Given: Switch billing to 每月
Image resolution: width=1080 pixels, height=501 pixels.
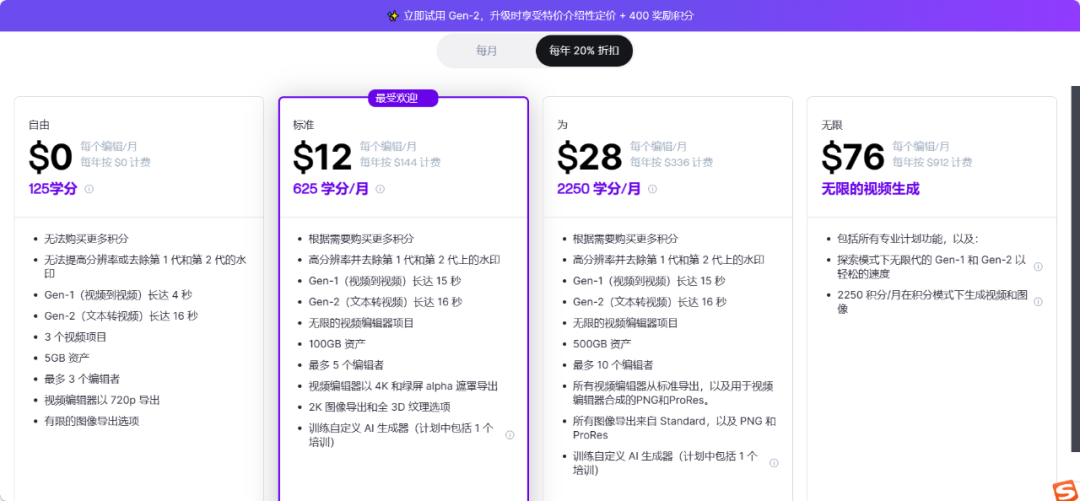Looking at the screenshot, I should (x=486, y=51).
